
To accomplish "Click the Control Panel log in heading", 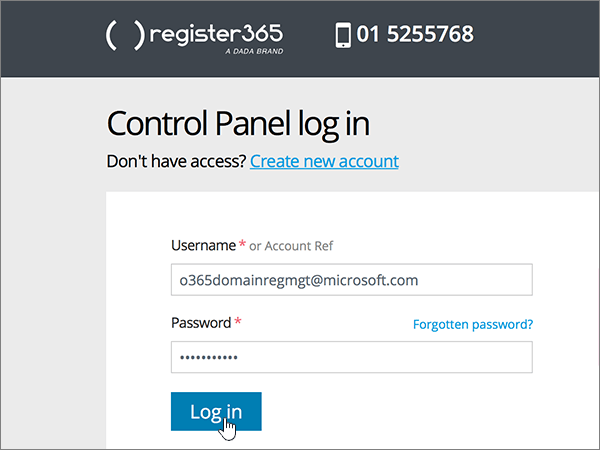I will [238, 124].
